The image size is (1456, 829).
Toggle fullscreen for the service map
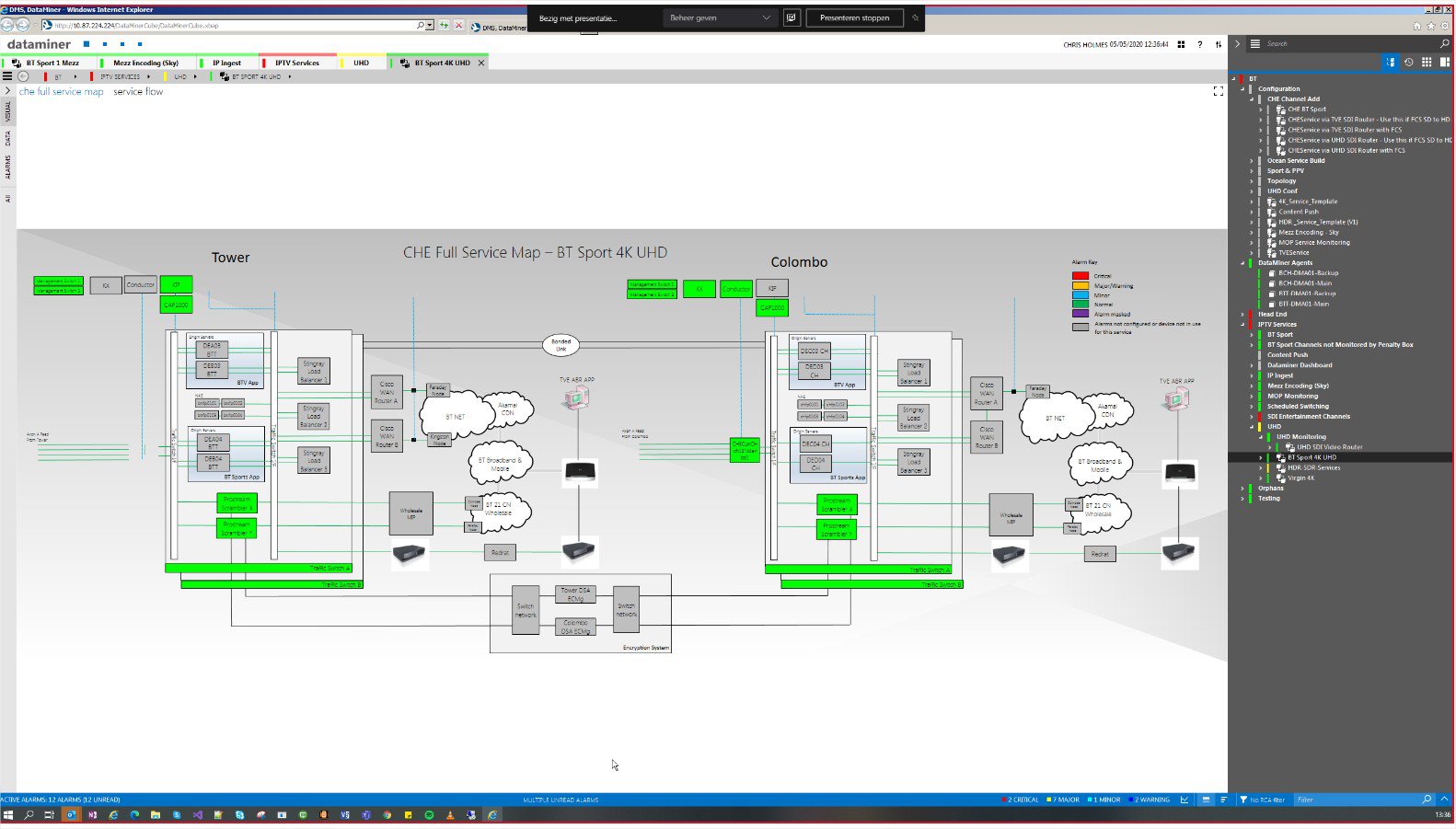click(x=1218, y=91)
